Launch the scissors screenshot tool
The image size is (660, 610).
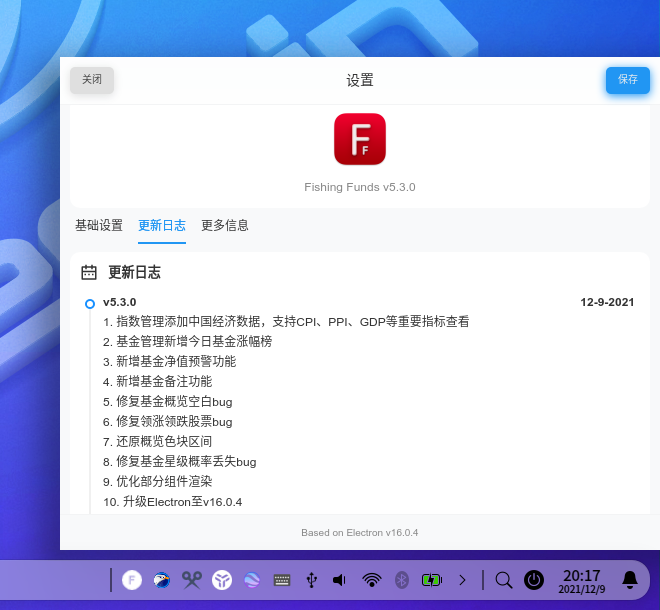coord(192,579)
